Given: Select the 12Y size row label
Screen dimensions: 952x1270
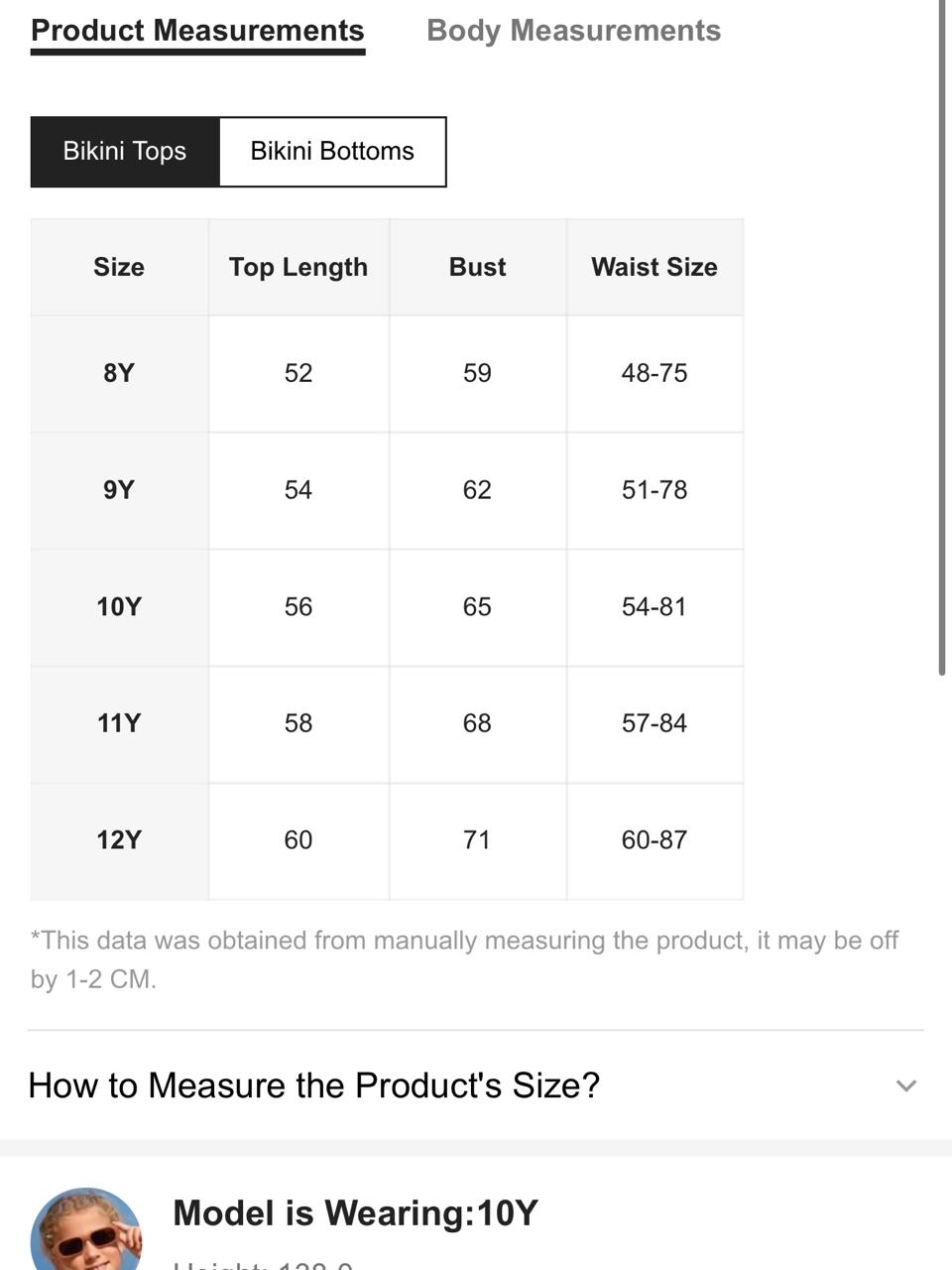Looking at the screenshot, I should 119,840.
